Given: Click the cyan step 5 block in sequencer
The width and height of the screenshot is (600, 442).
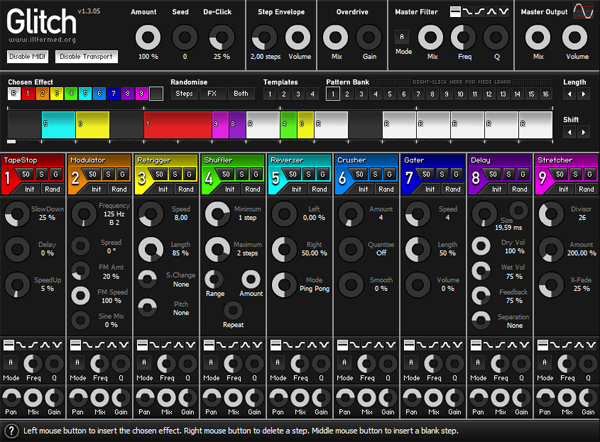Looking at the screenshot, I should click(59, 125).
